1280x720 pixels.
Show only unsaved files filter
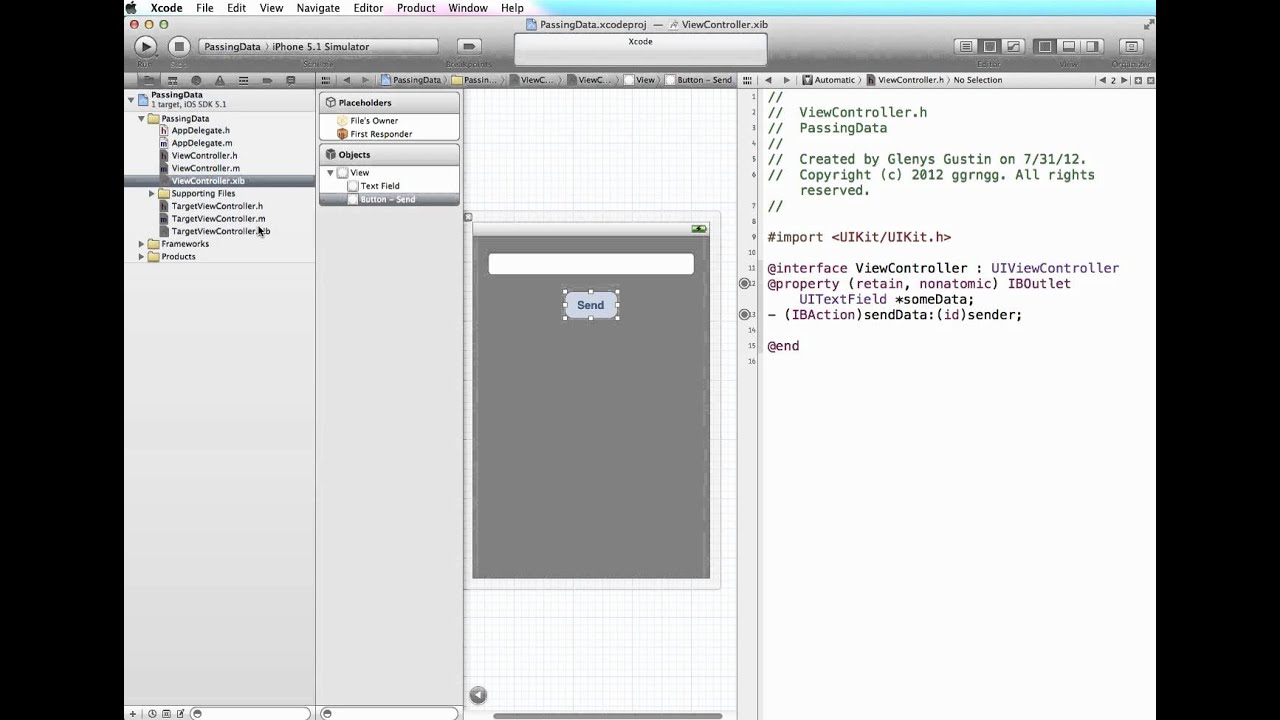(x=180, y=713)
